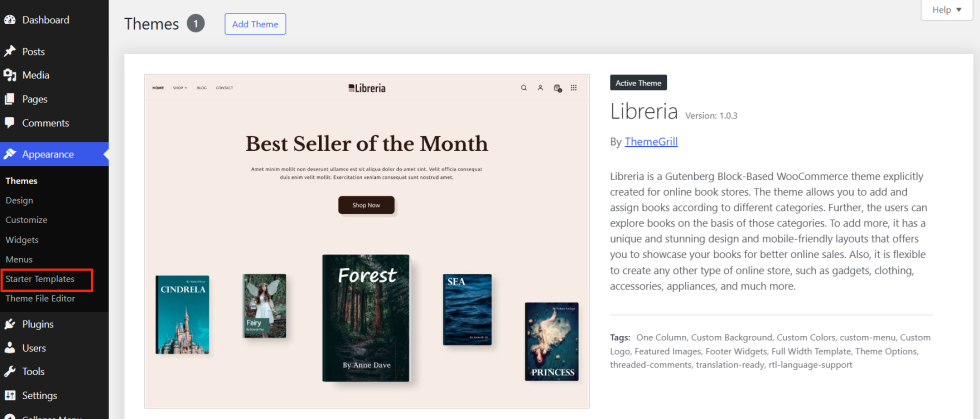
Task: Click the Users person icon
Action: [x=10, y=348]
